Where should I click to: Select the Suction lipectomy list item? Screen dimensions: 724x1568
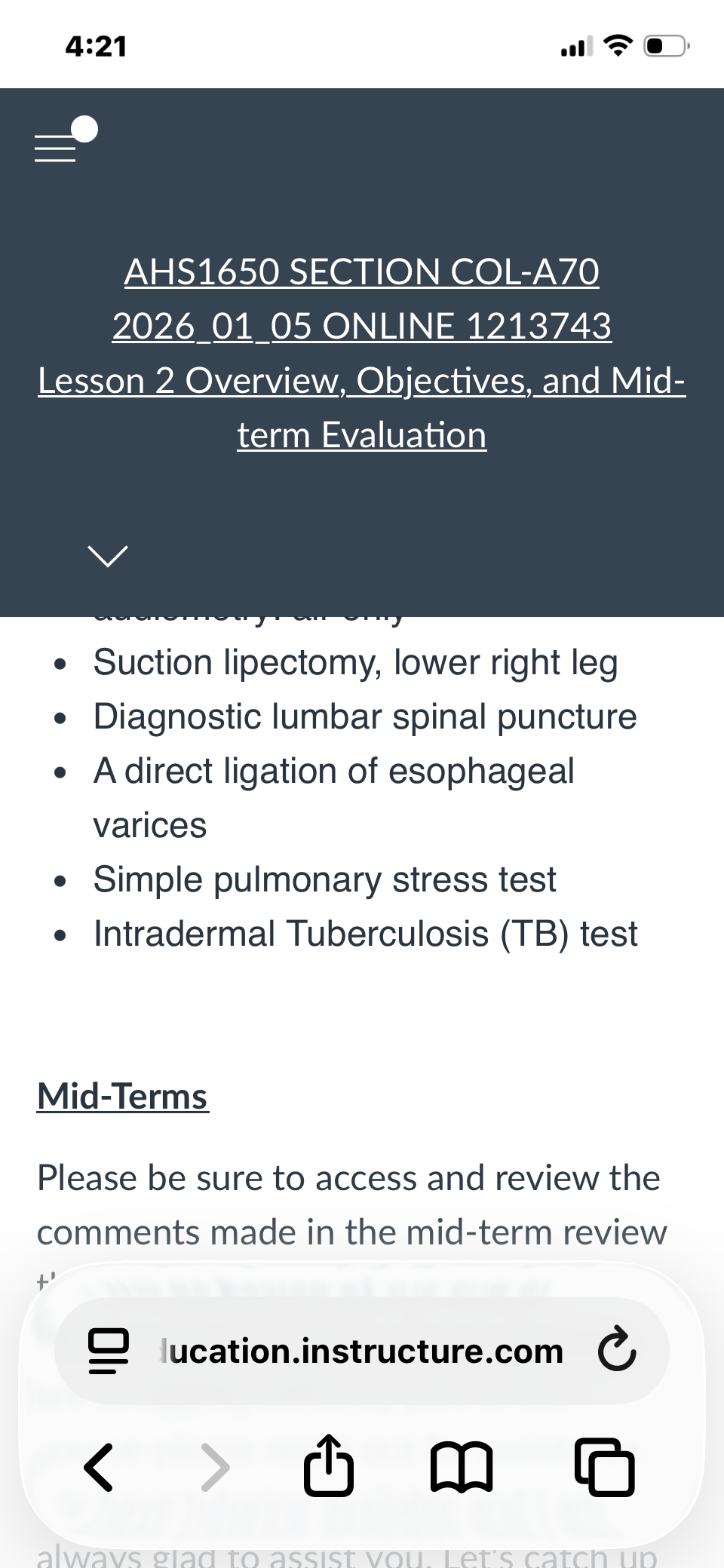355,662
